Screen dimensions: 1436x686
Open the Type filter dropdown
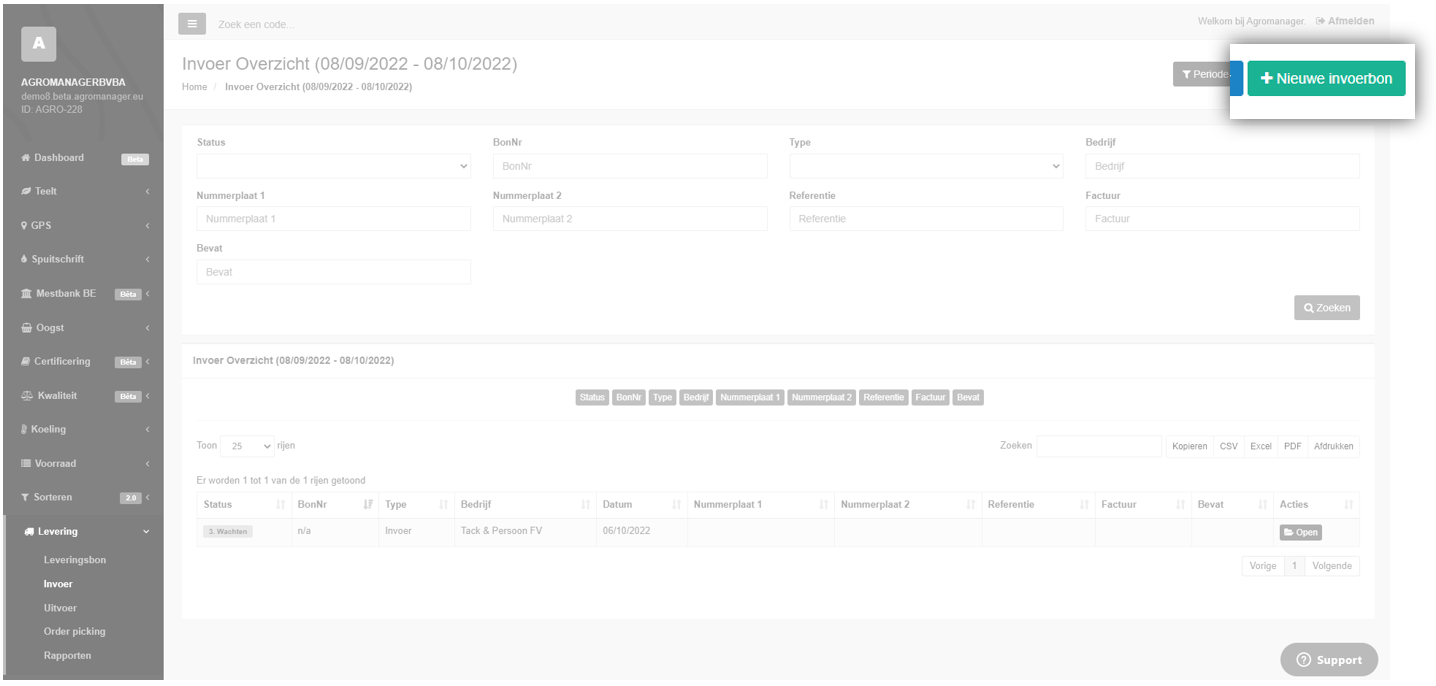click(926, 166)
